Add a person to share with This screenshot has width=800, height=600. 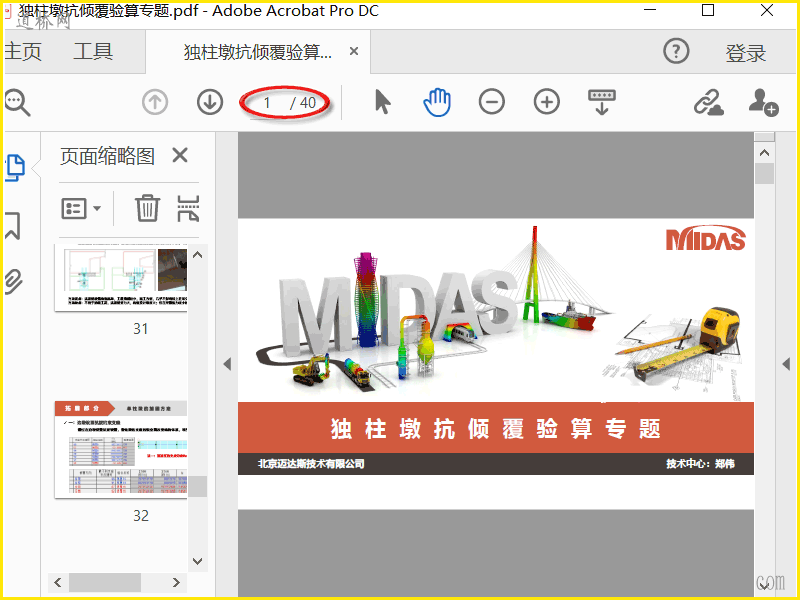click(x=763, y=102)
